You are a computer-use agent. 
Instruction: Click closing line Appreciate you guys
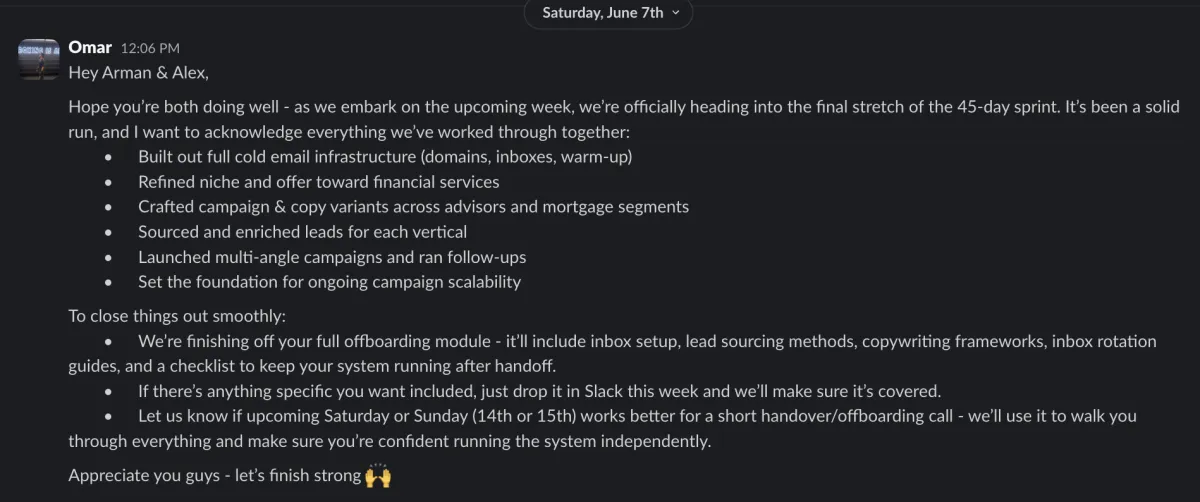pos(214,476)
